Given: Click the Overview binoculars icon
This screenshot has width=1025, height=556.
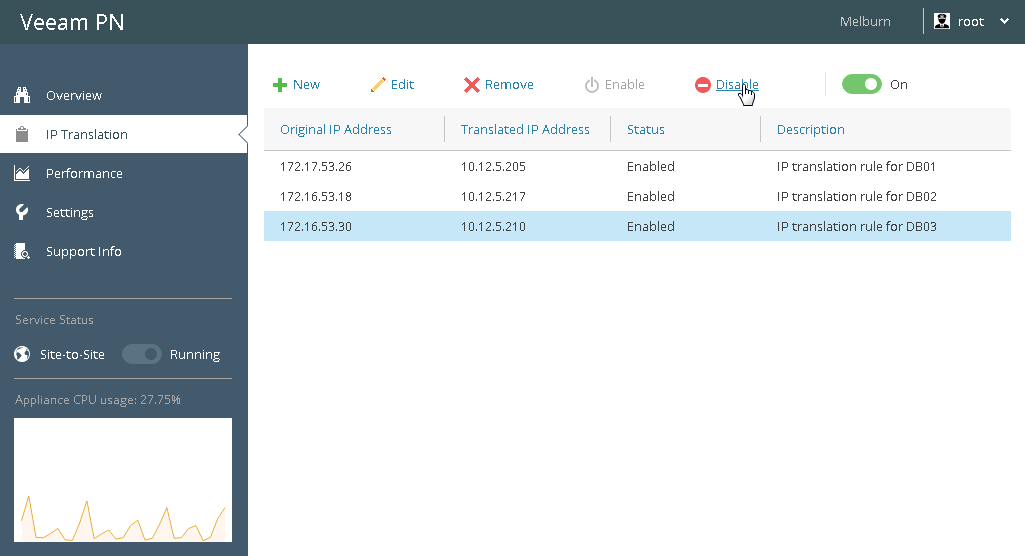Looking at the screenshot, I should (x=22, y=95).
